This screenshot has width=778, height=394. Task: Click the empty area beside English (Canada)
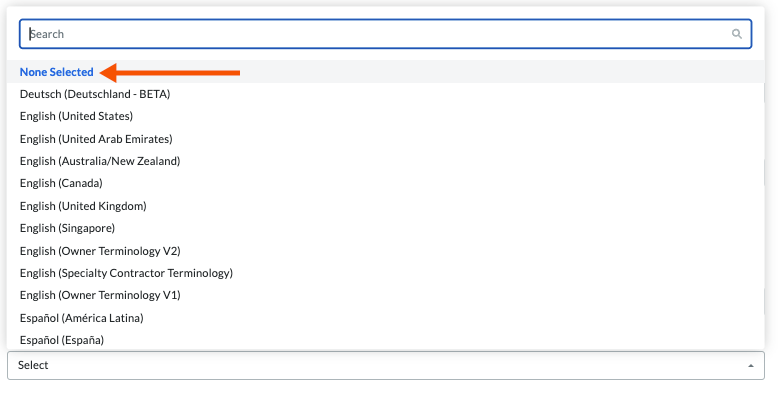[x=432, y=183]
